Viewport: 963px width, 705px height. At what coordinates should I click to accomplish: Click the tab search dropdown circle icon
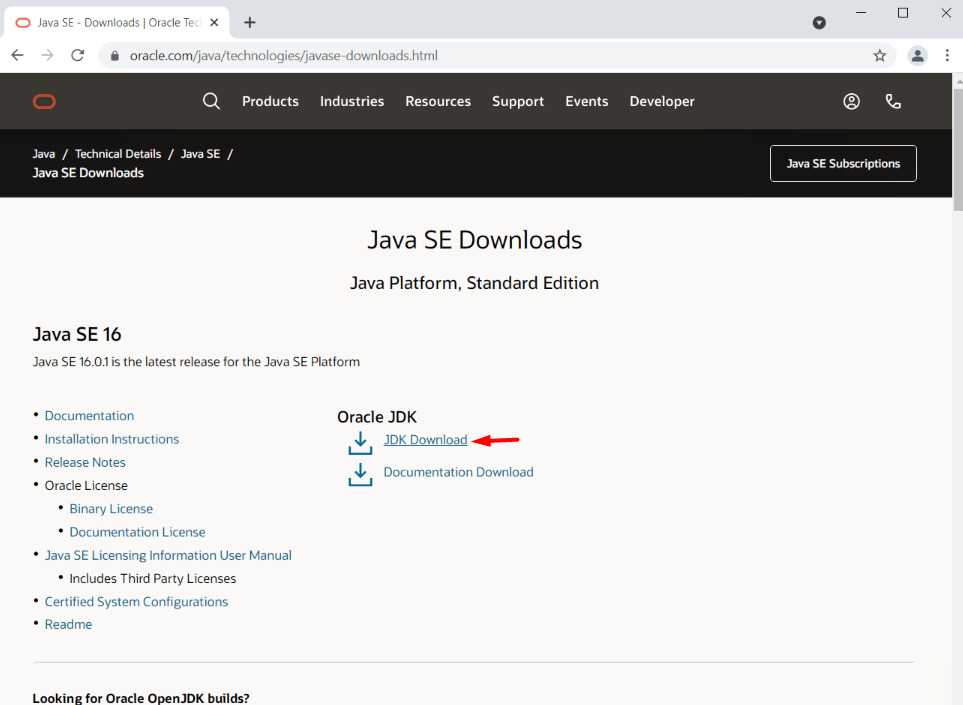coord(819,23)
